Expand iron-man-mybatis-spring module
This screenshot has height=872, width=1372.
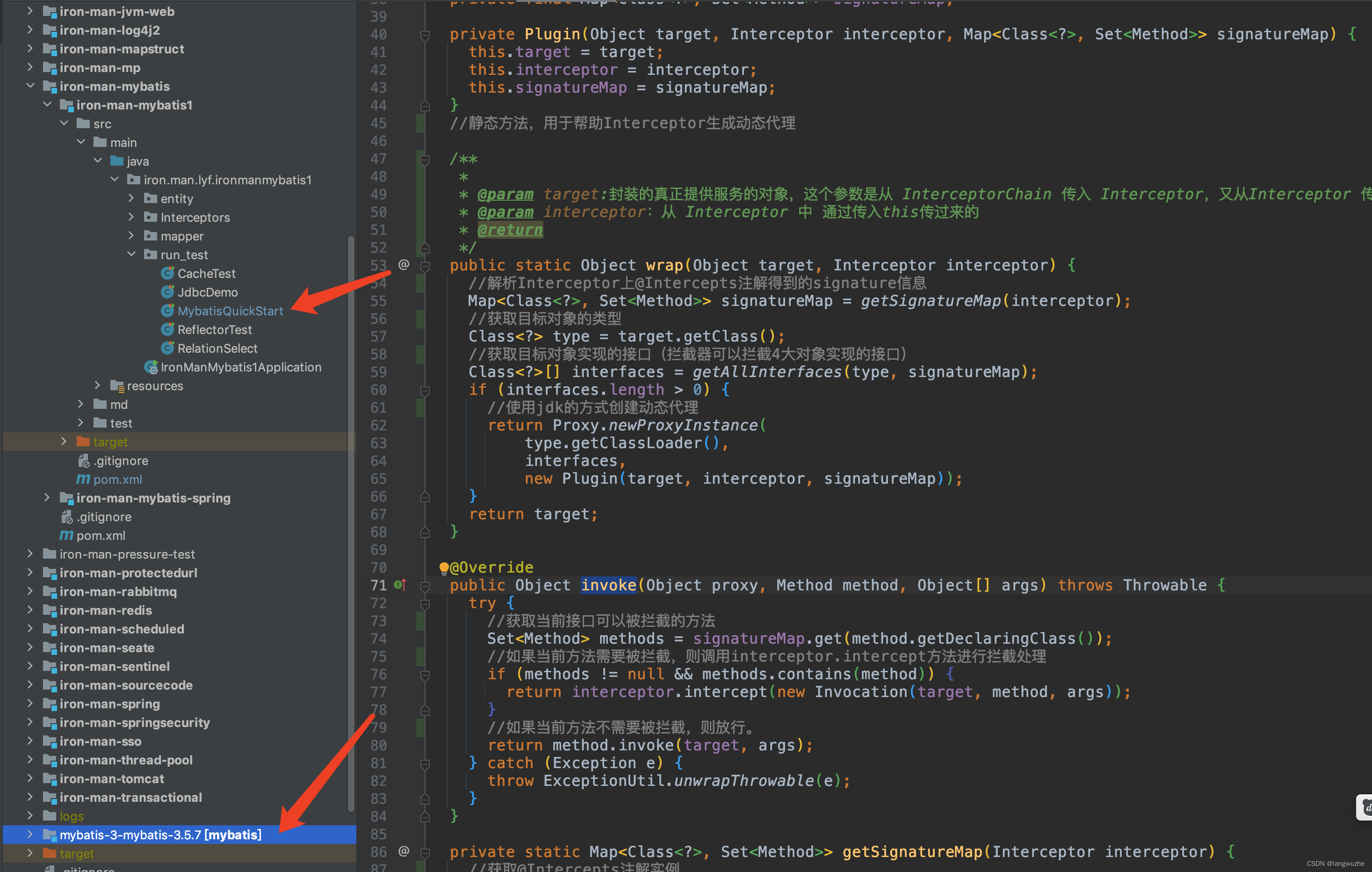click(x=47, y=498)
